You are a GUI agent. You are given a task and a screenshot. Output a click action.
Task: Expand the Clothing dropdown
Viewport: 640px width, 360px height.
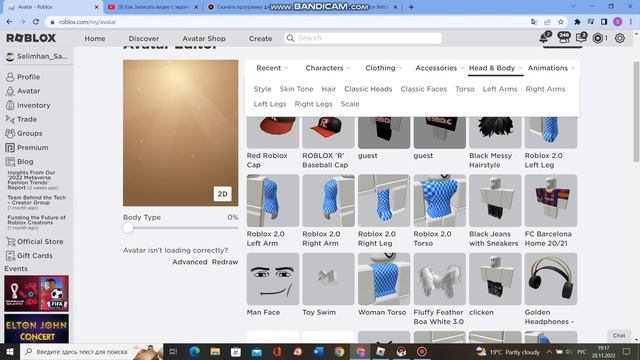click(x=384, y=68)
